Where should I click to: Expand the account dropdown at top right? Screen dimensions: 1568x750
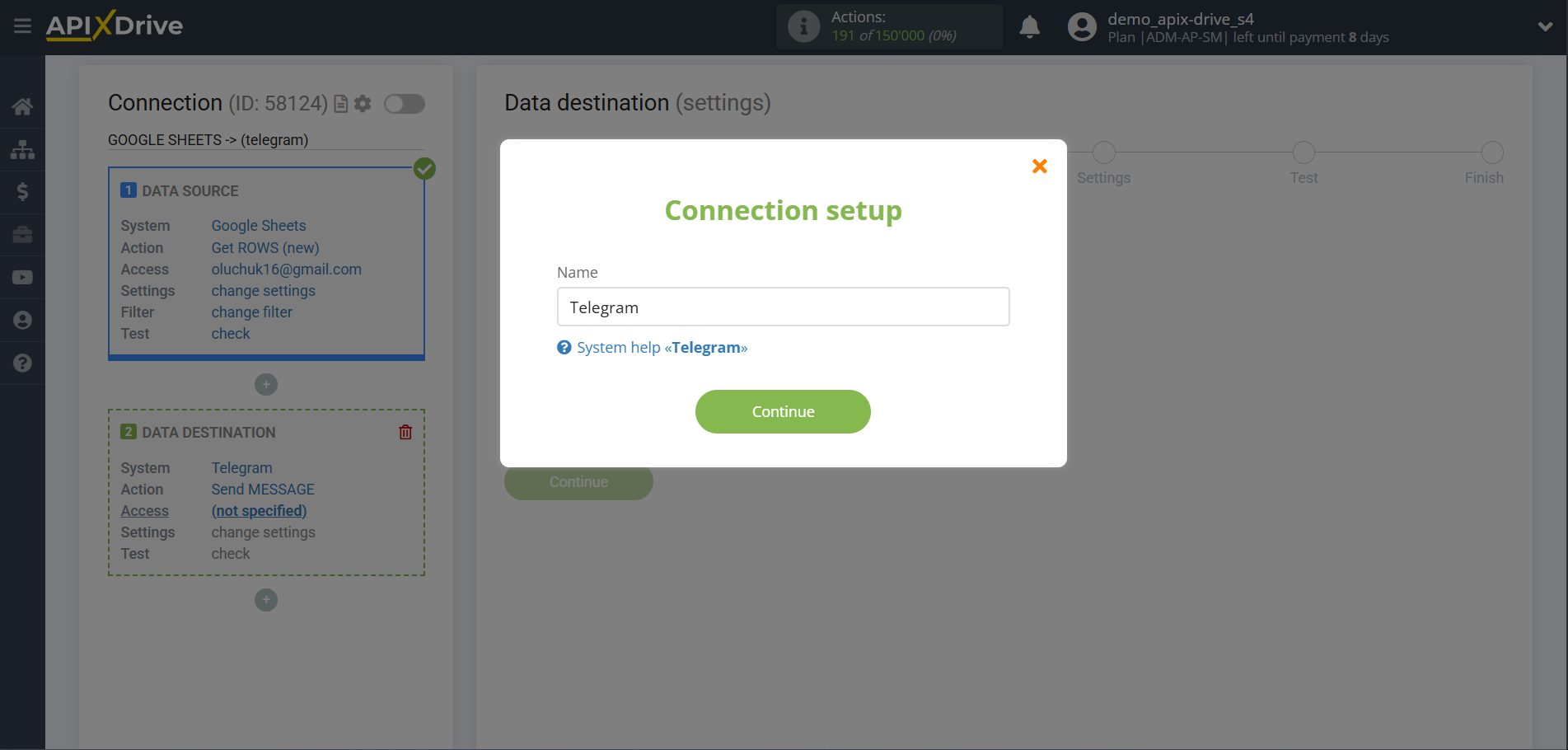click(x=1544, y=26)
